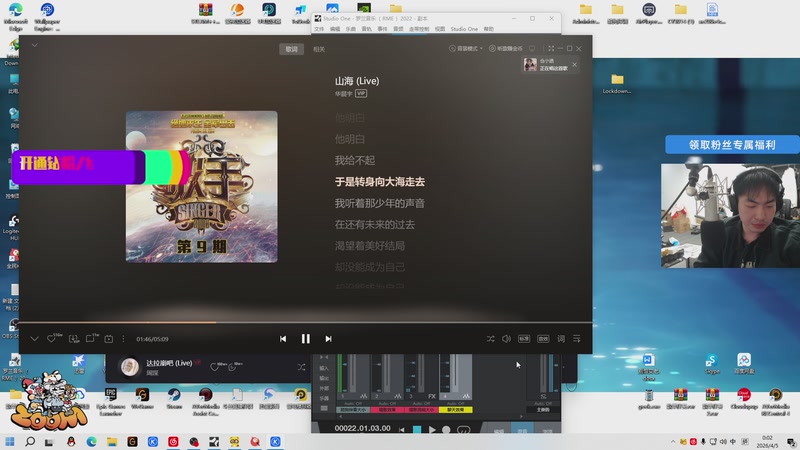Viewport: 800px width, 450px height.
Task: Click the Stop button in Studio One transport
Action: pos(417,430)
